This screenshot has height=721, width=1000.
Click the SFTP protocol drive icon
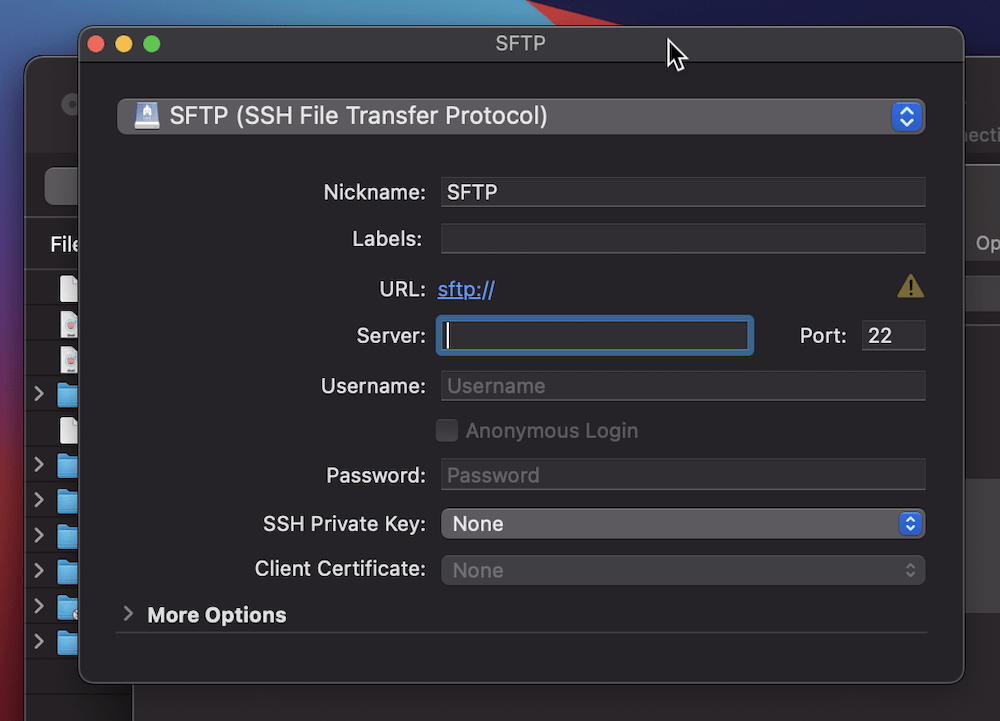[x=147, y=117]
